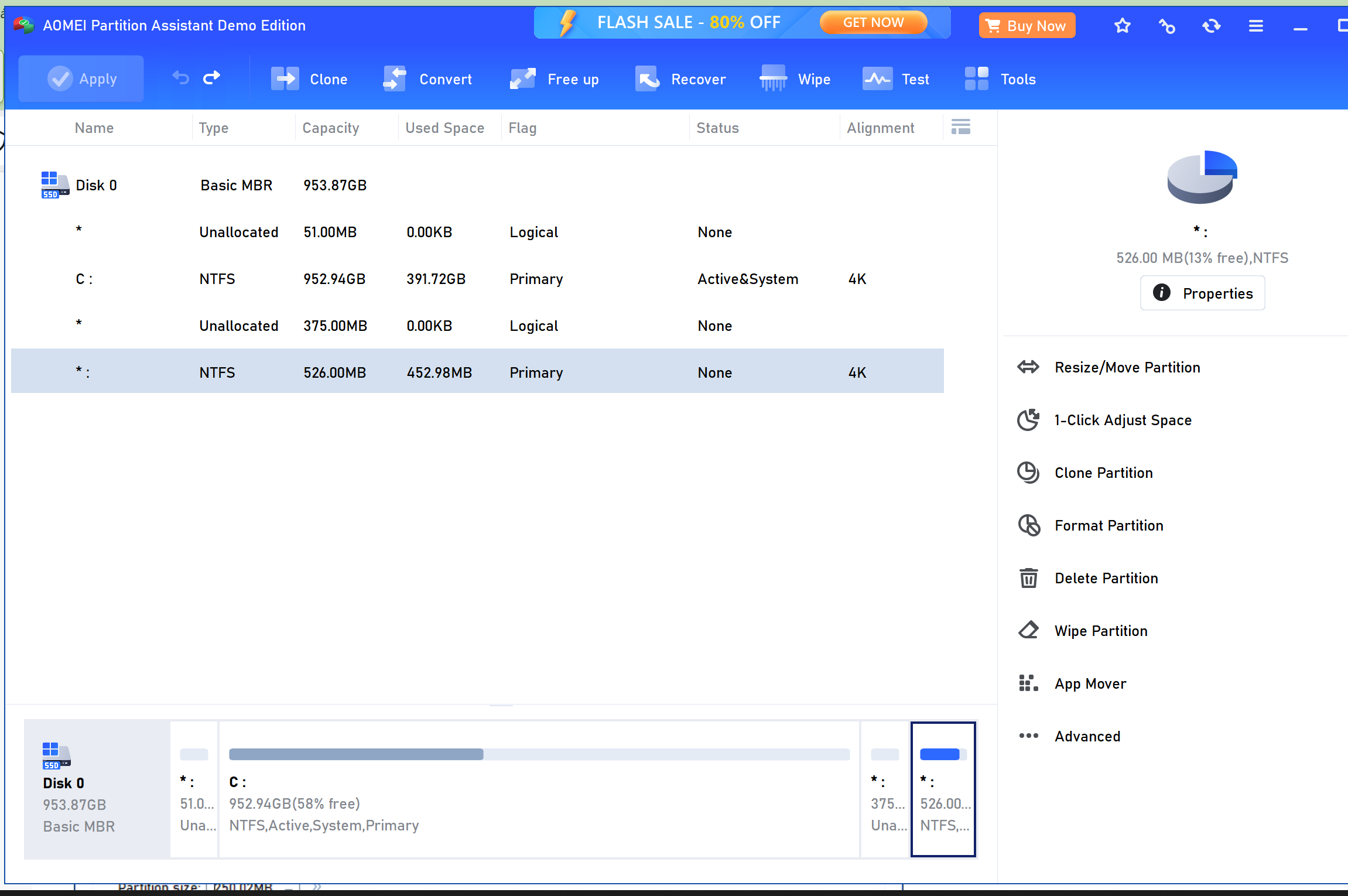Select the 375.00MB Unallocated row

[x=477, y=326]
